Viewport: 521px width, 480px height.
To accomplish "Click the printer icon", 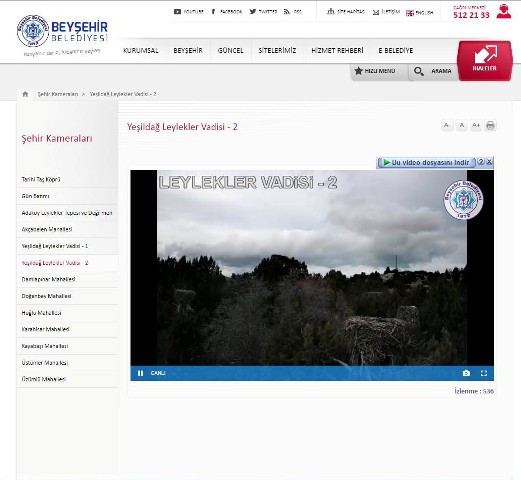I will [x=490, y=125].
